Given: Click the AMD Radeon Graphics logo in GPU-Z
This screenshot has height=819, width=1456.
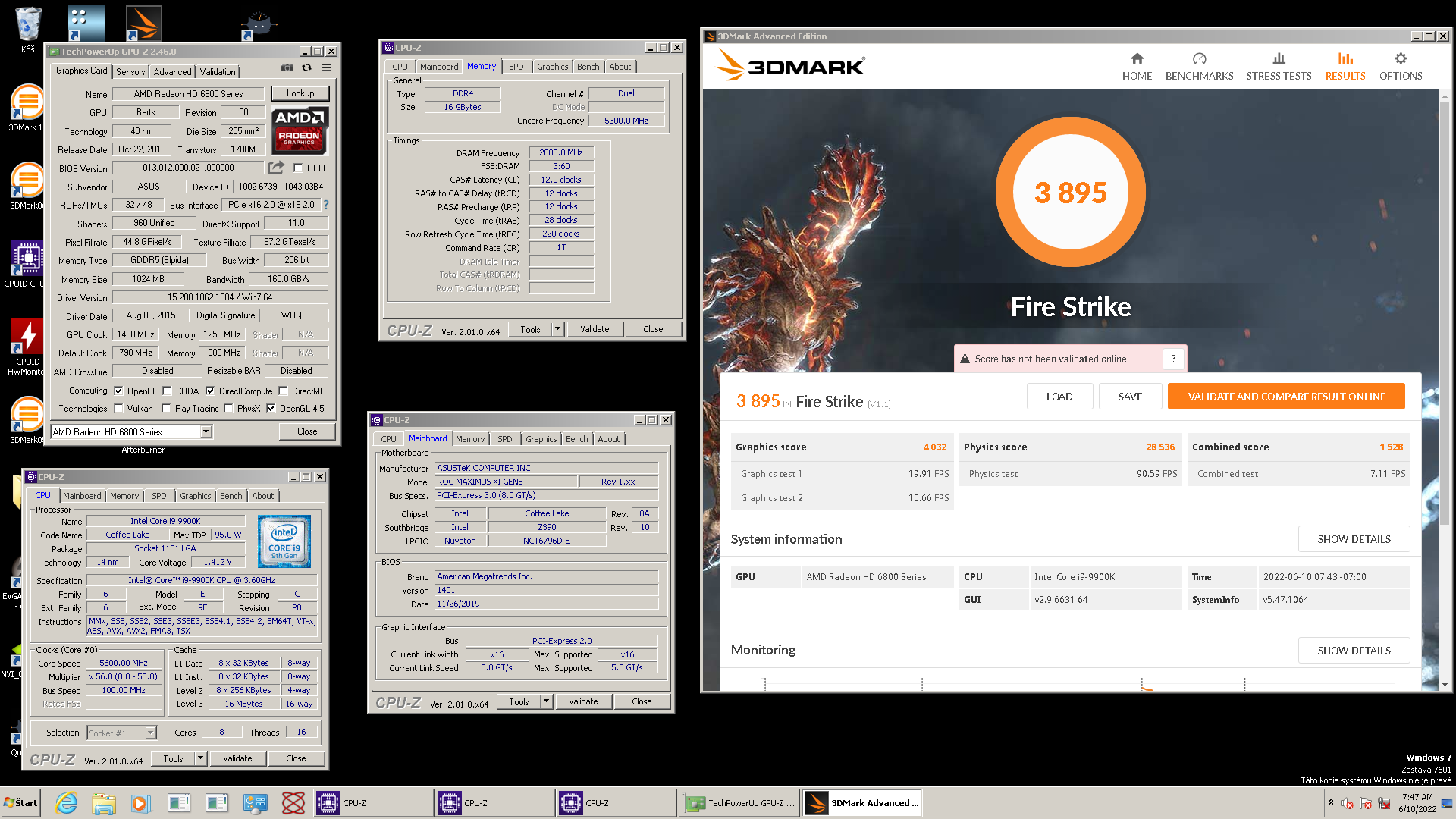Looking at the screenshot, I should tap(300, 130).
